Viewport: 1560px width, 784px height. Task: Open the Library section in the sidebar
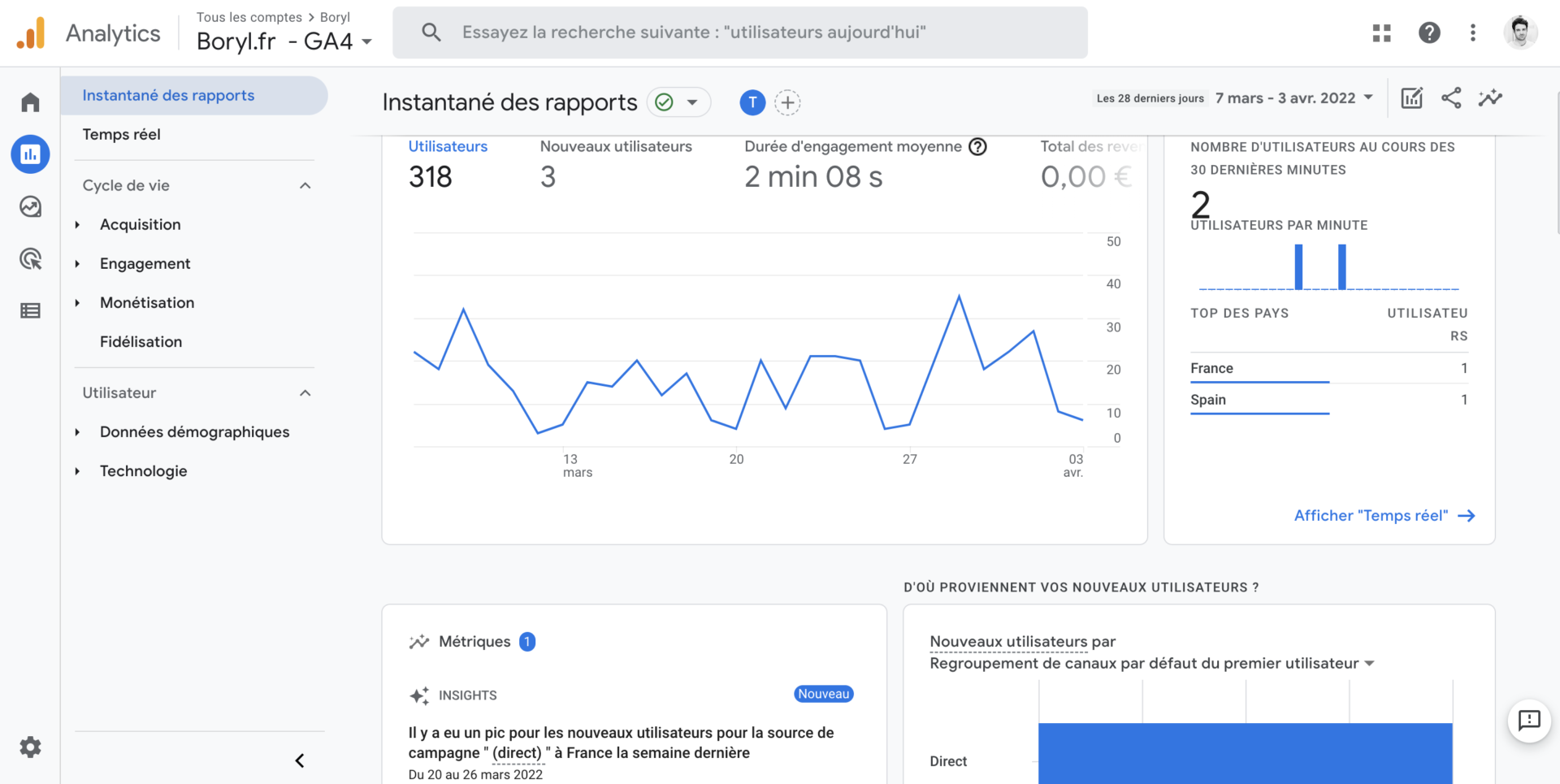point(30,310)
